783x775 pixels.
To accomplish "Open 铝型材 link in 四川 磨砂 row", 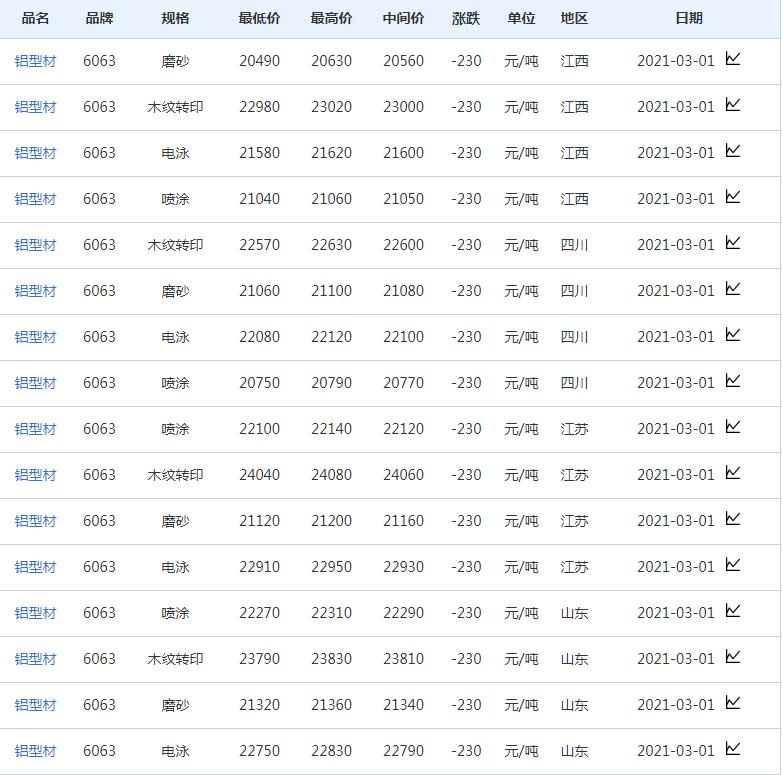I will (35, 291).
